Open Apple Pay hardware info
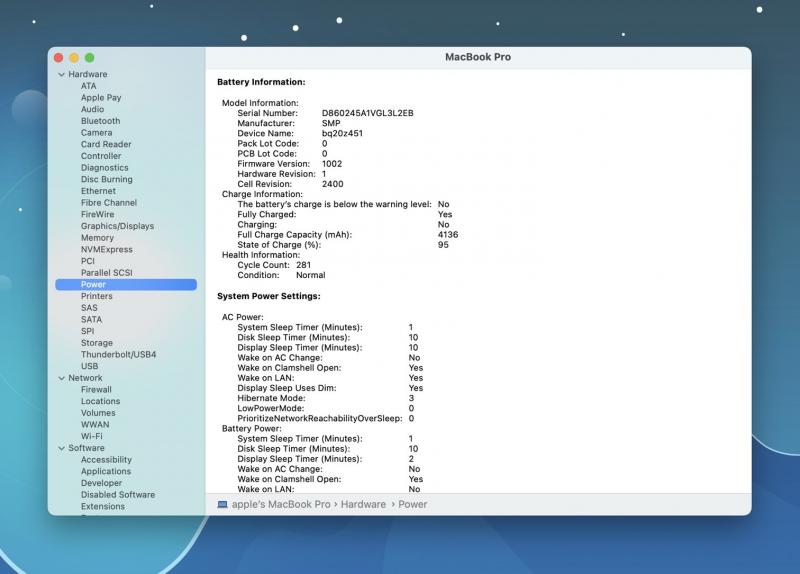 coord(101,97)
